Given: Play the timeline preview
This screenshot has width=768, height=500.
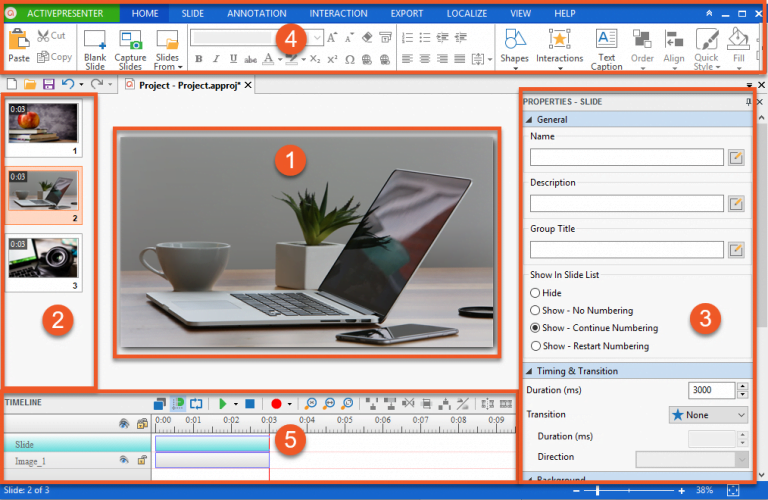Looking at the screenshot, I should (222, 404).
